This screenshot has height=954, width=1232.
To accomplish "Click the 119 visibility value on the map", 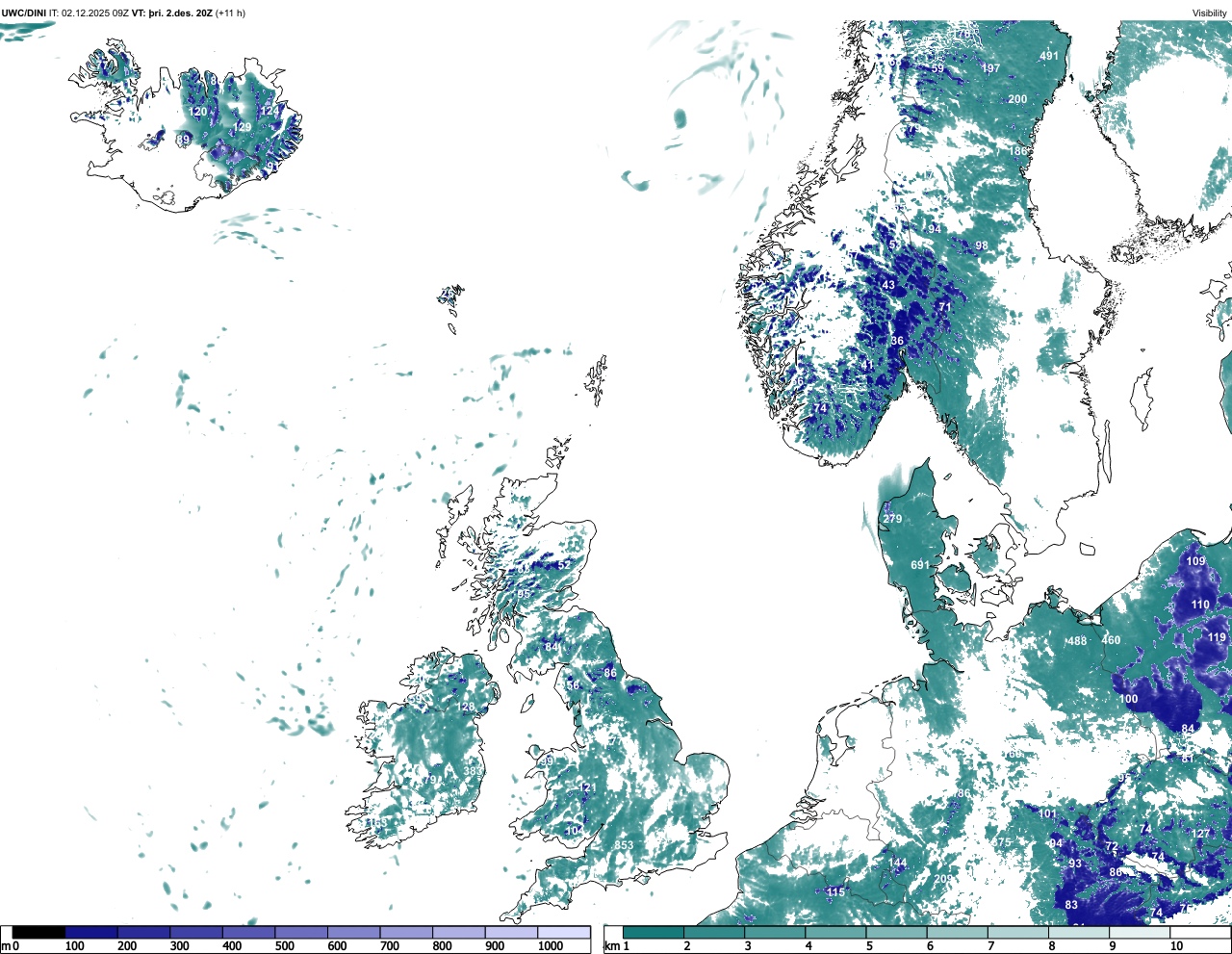I will 1217,637.
